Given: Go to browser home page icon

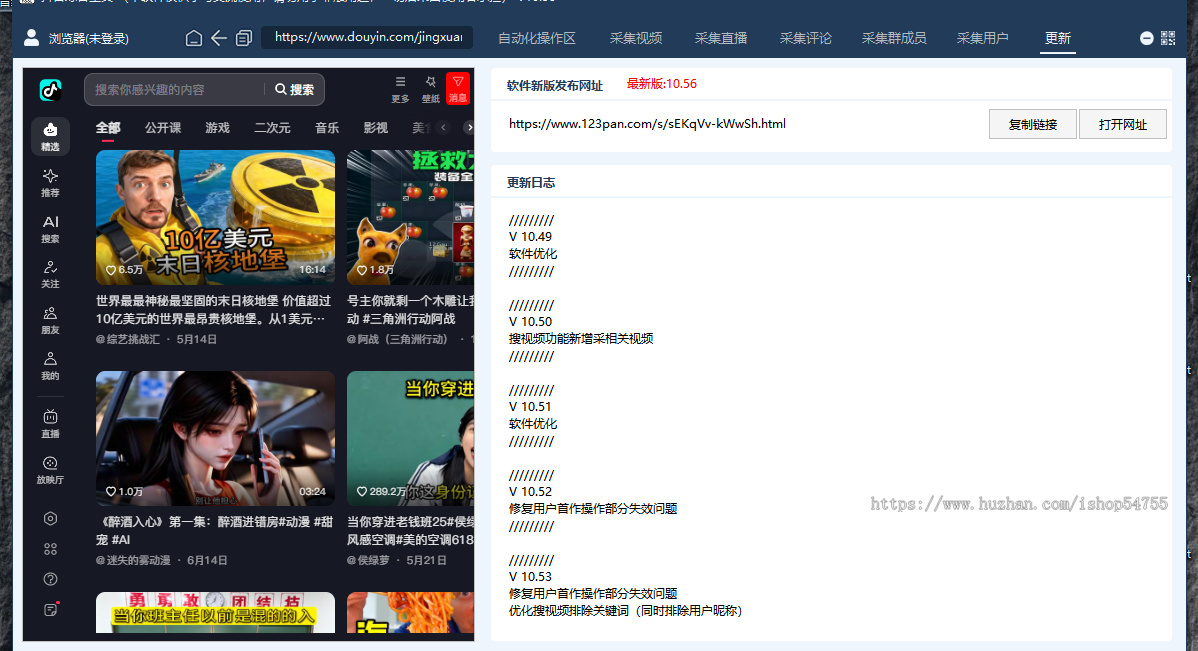Looking at the screenshot, I should 194,37.
